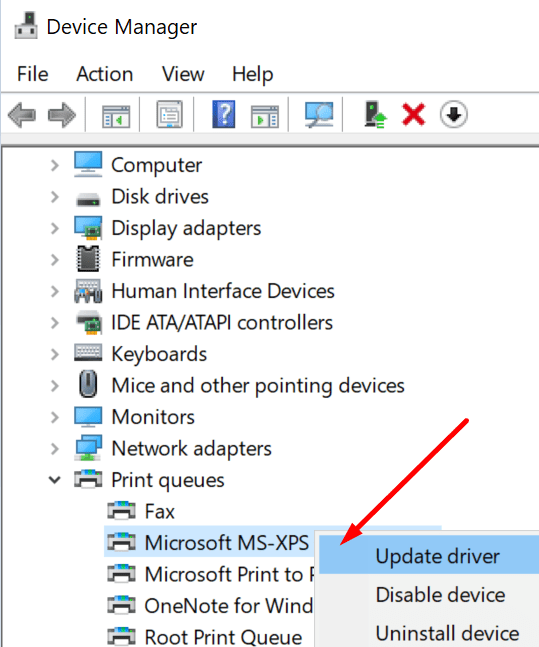Select the Firmware chip icon
The image size is (539, 647).
click(x=88, y=259)
